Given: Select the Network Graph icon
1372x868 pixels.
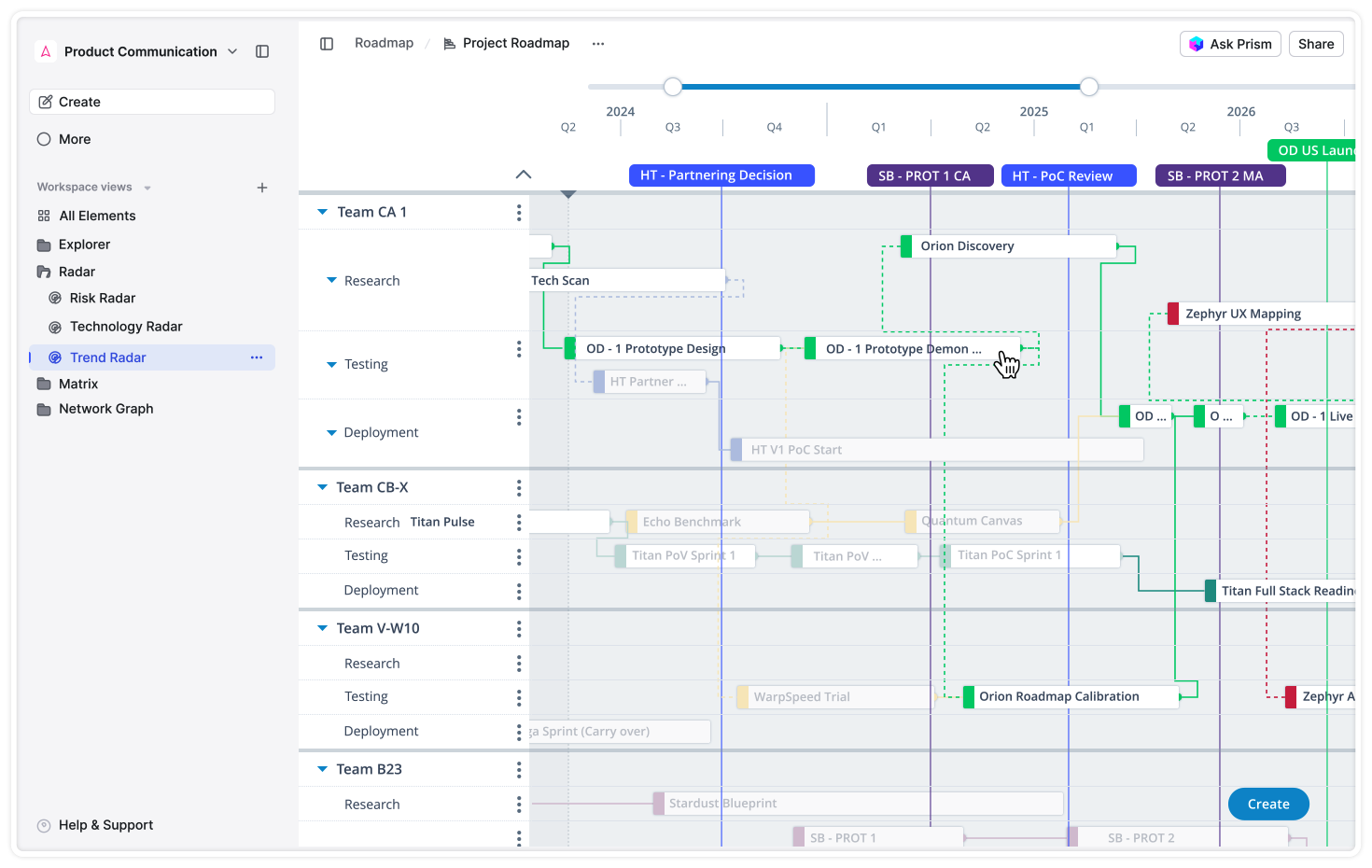Looking at the screenshot, I should 43,408.
